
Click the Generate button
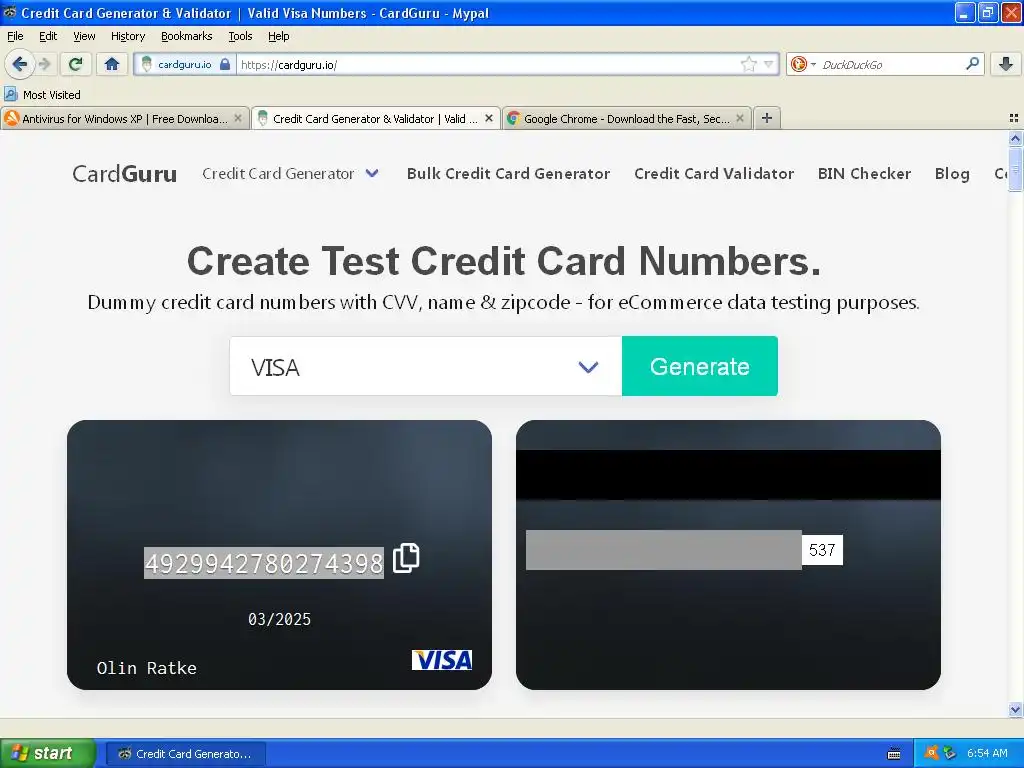point(699,366)
